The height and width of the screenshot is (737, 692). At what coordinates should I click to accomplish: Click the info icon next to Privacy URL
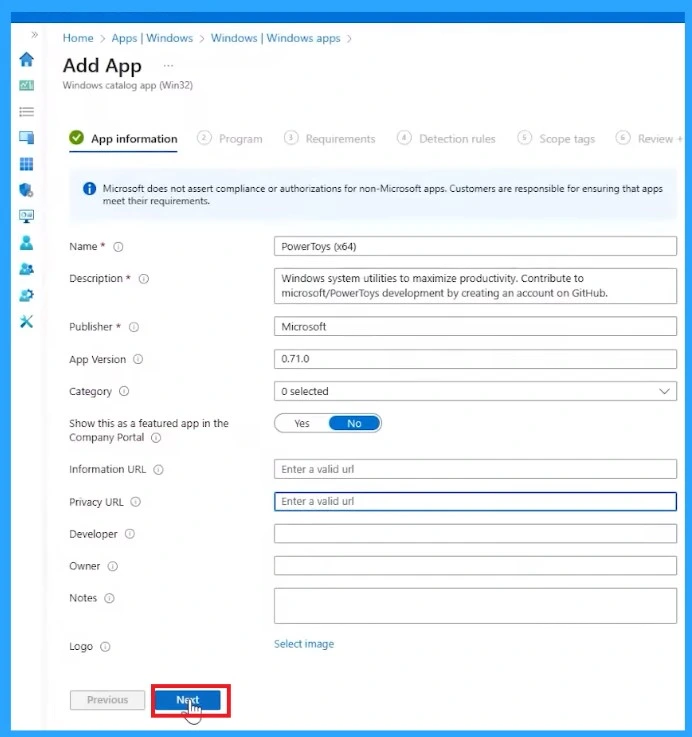point(135,502)
